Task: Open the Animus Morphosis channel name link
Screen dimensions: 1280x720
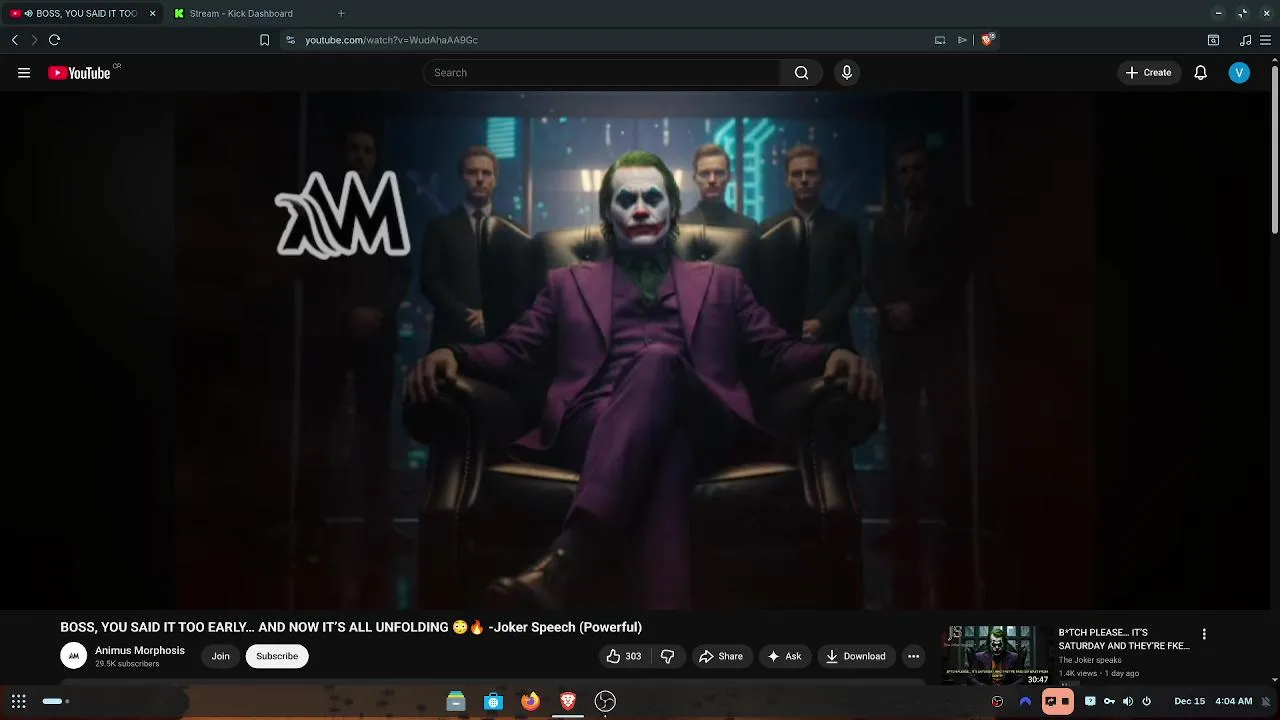Action: (x=140, y=650)
